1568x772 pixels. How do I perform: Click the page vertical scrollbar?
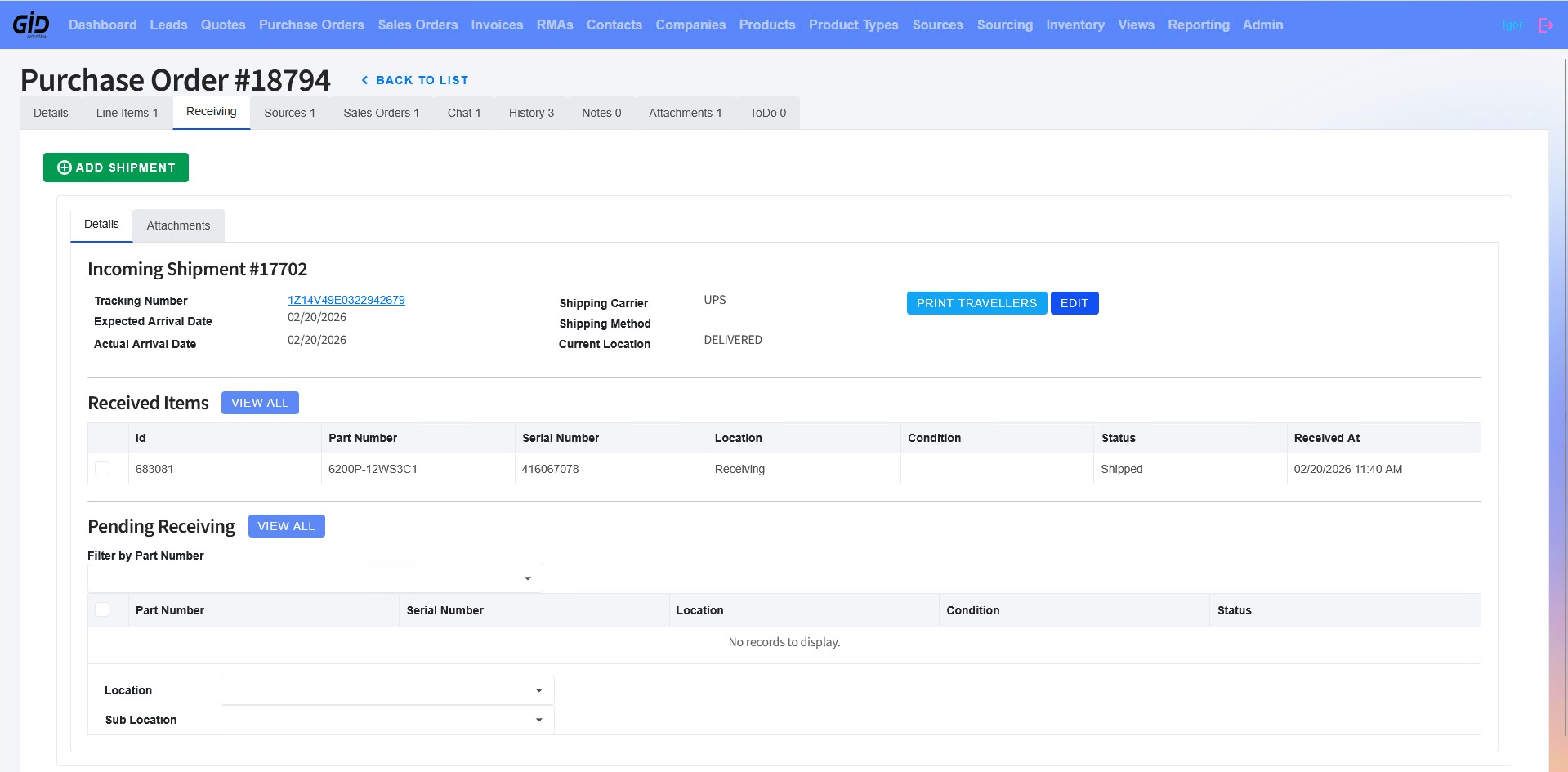1564,392
